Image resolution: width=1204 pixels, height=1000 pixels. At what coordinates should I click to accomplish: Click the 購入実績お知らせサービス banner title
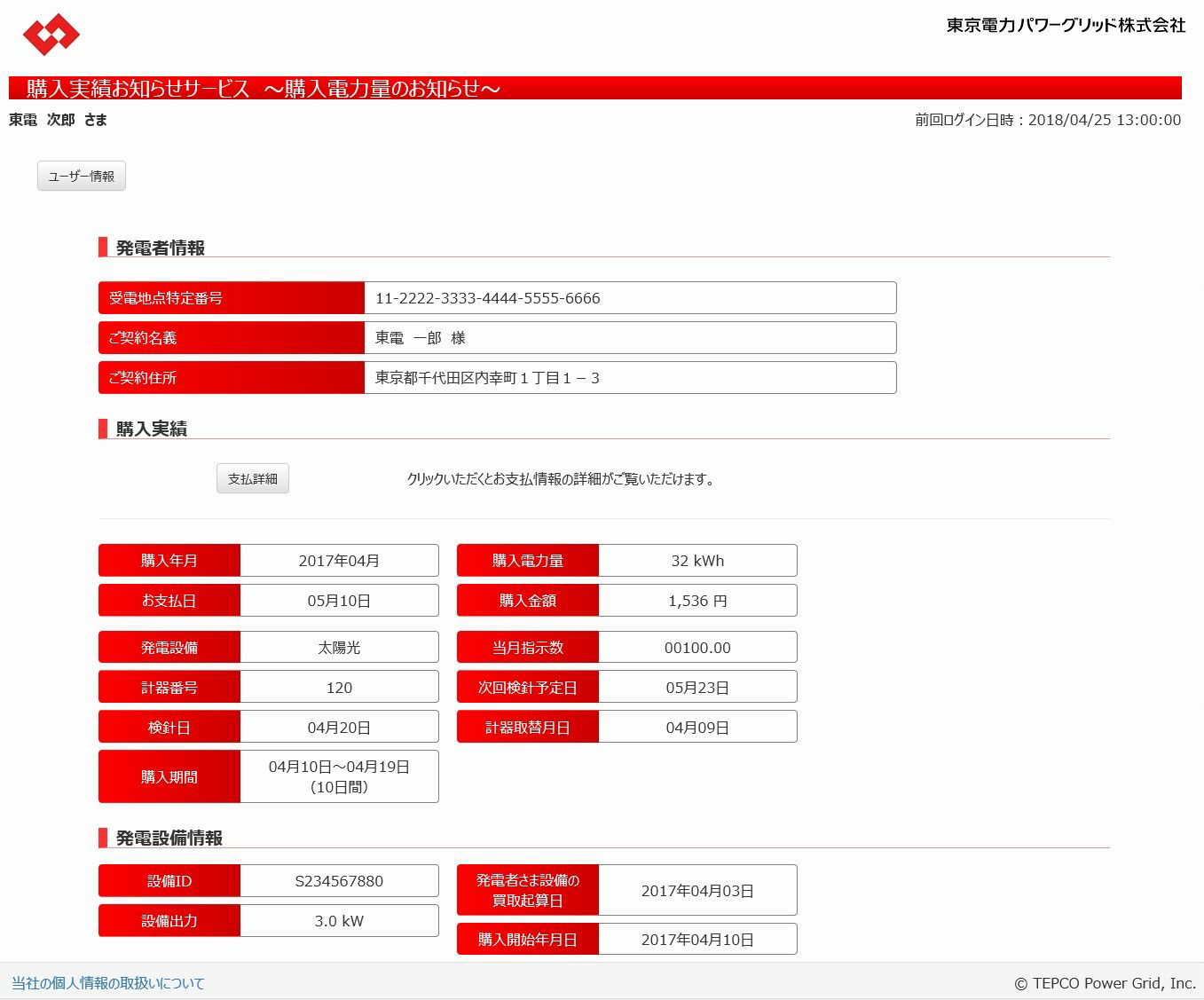(264, 88)
